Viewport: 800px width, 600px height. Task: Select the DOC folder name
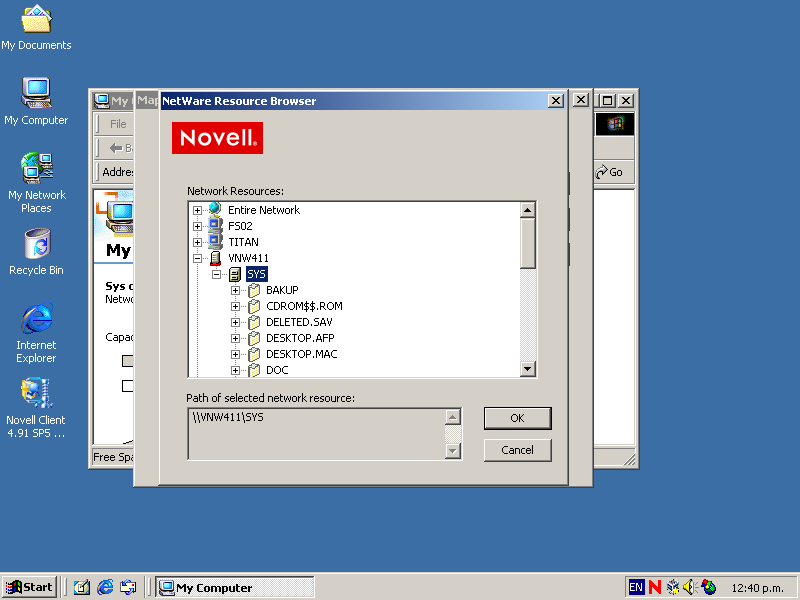[277, 370]
